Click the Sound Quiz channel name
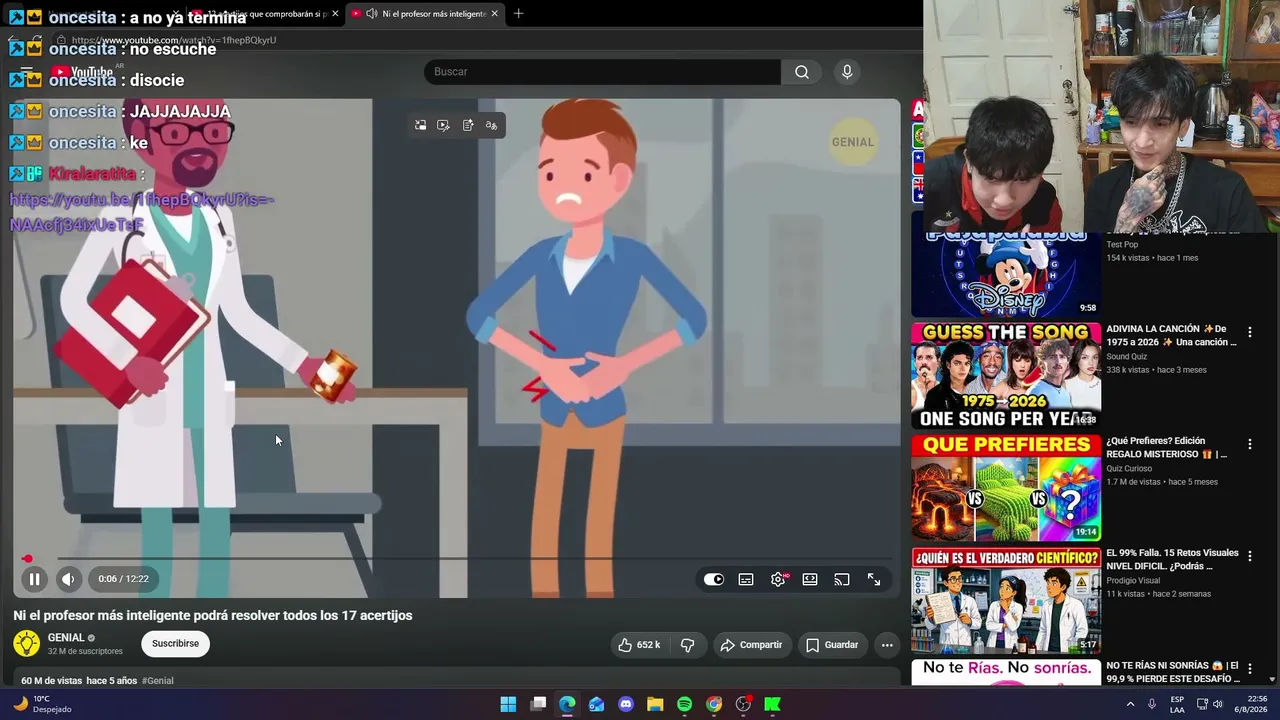The width and height of the screenshot is (1280, 720). [x=1127, y=357]
